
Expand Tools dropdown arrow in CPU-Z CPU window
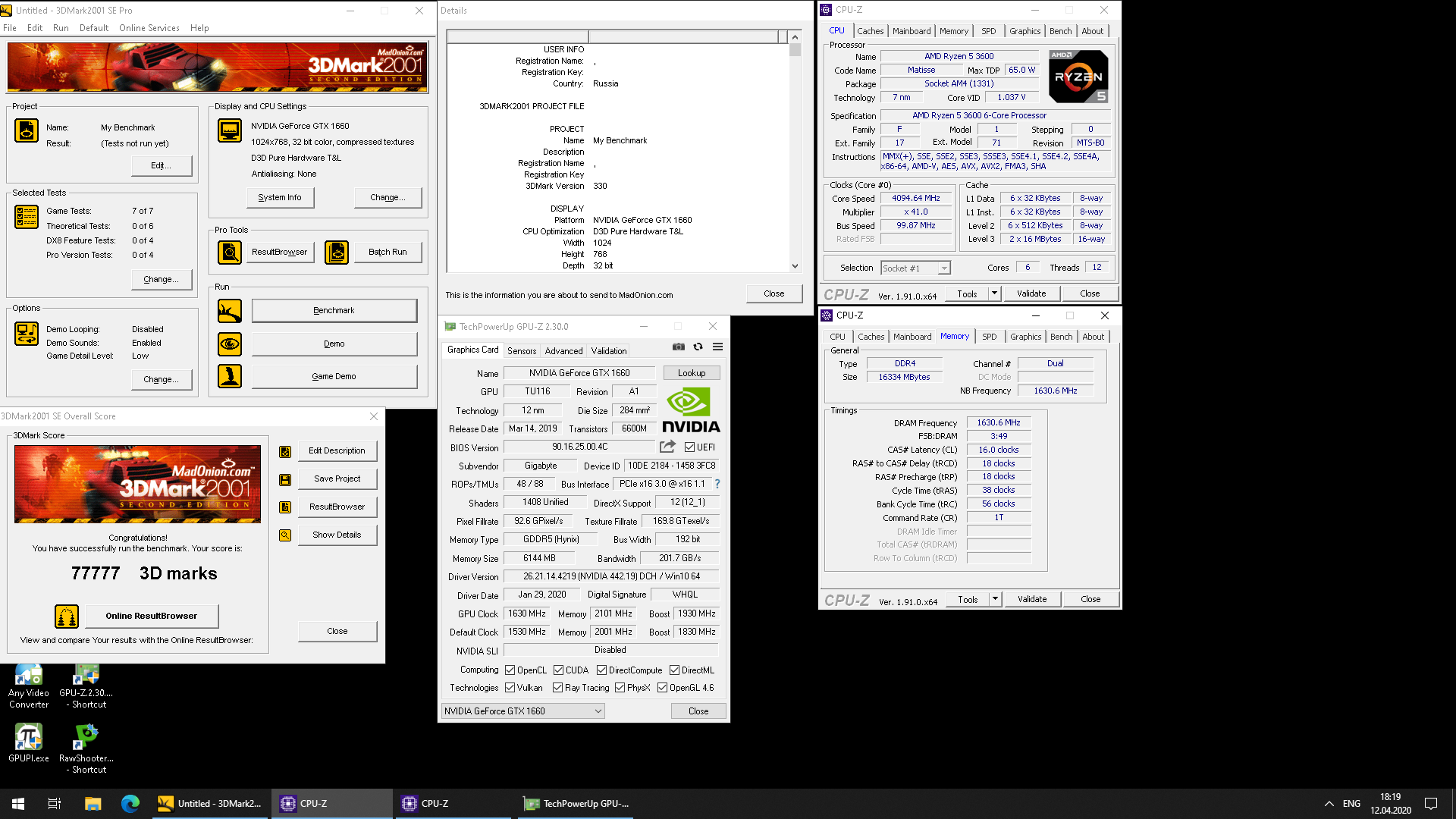[x=994, y=293]
